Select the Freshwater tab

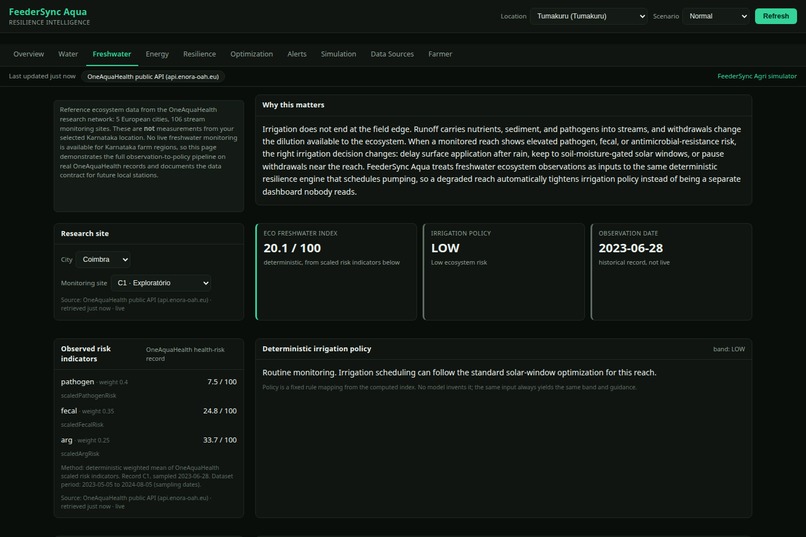(x=112, y=54)
